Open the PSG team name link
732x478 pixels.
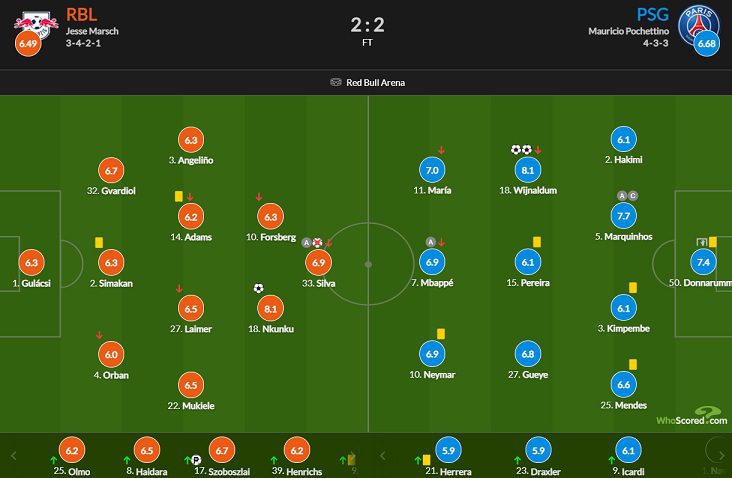click(653, 14)
